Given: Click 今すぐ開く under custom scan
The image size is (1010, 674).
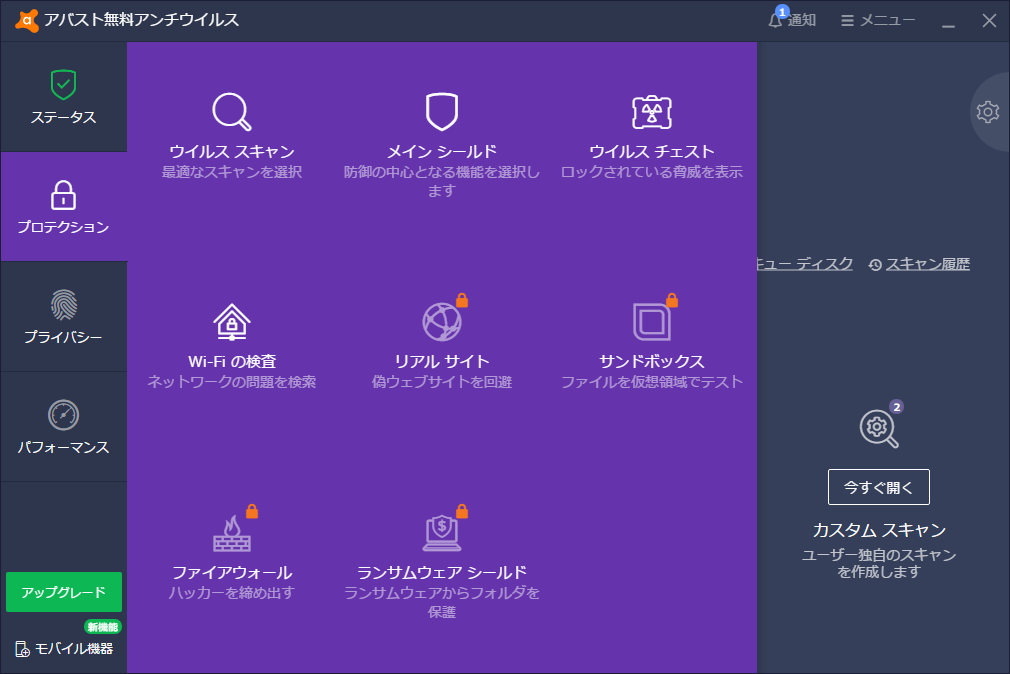Looking at the screenshot, I should pos(878,487).
